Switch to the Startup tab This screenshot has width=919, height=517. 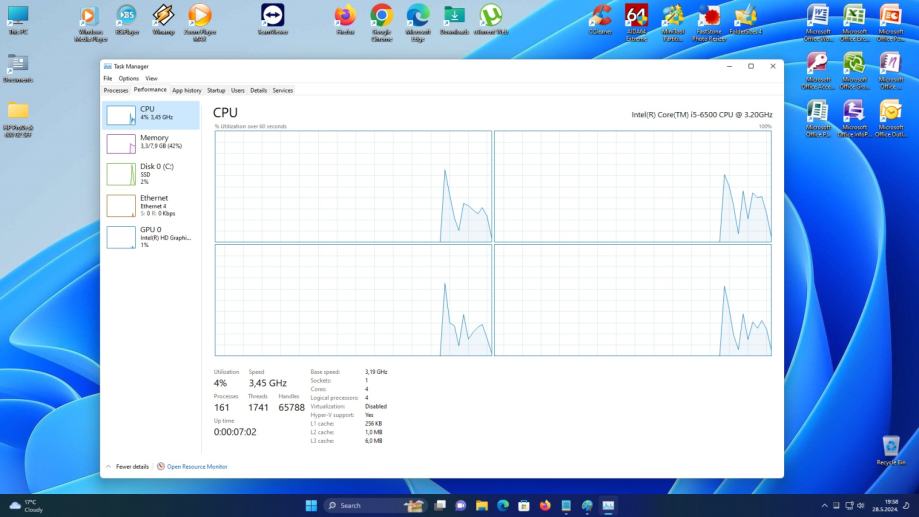click(216, 90)
